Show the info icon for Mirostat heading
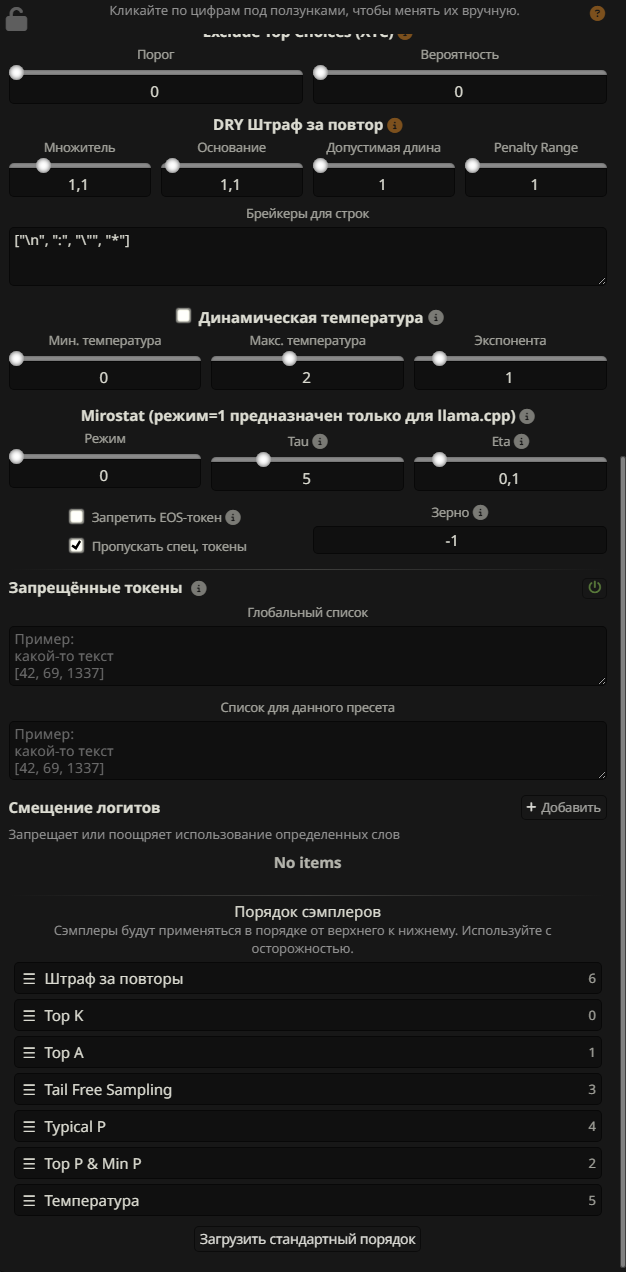The width and height of the screenshot is (626, 1272). [x=527, y=416]
